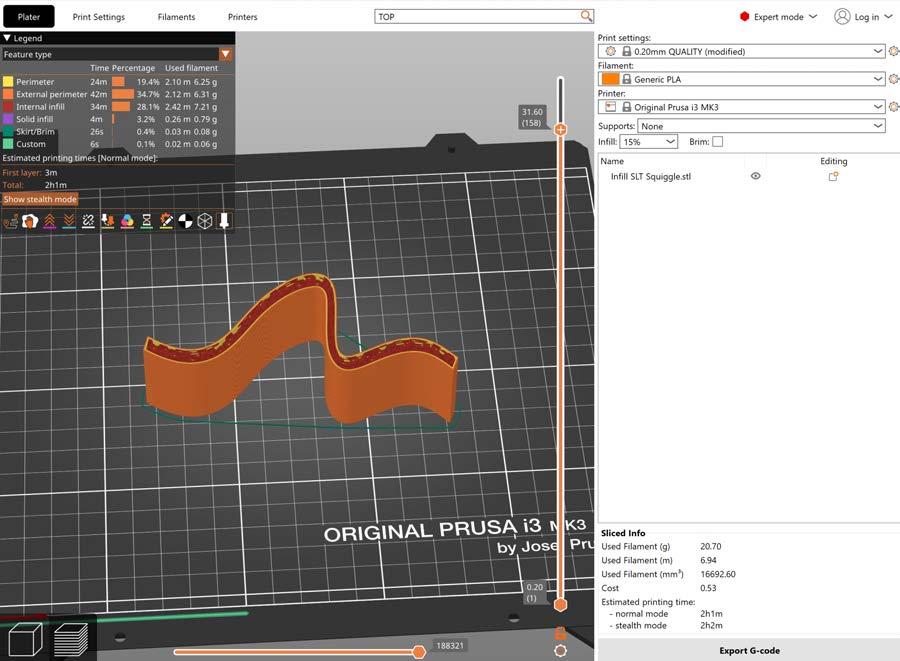
Task: Toggle the pause prints hourglass icon
Action: (x=147, y=221)
